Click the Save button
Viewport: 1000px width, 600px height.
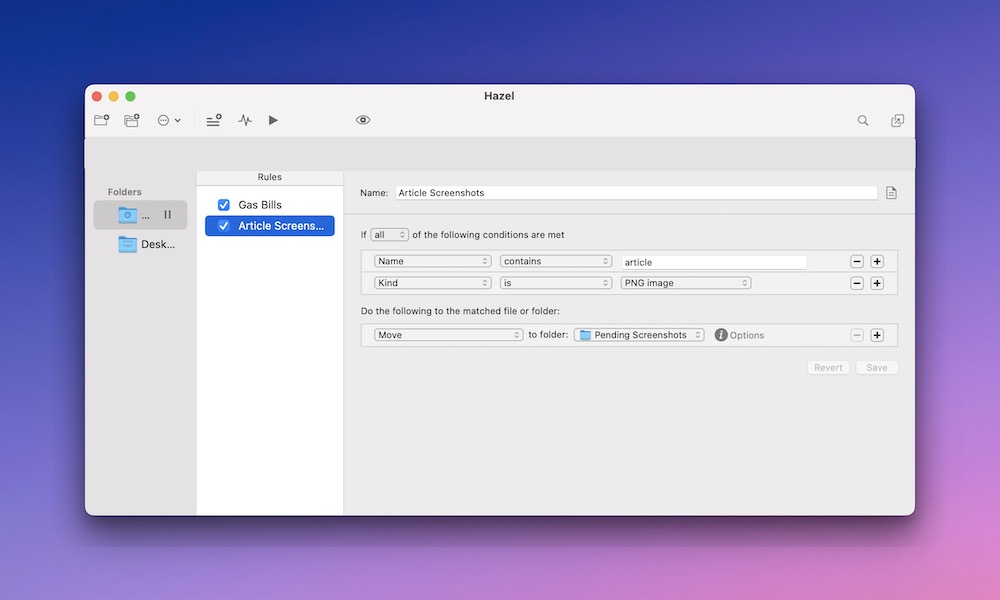pos(877,367)
